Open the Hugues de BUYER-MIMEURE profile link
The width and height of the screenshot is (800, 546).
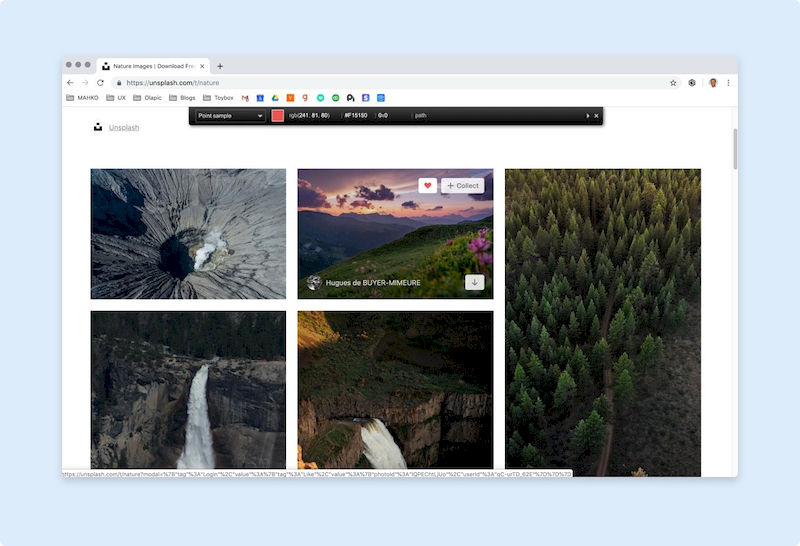pos(373,283)
